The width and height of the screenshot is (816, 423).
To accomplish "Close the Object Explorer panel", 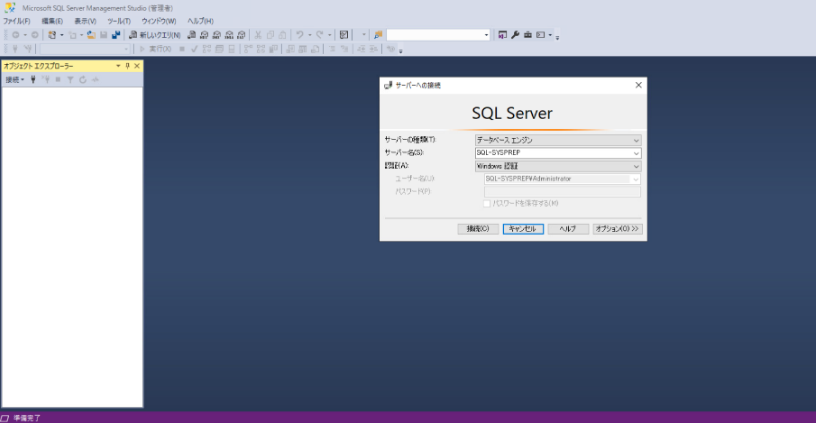I will tap(137, 66).
